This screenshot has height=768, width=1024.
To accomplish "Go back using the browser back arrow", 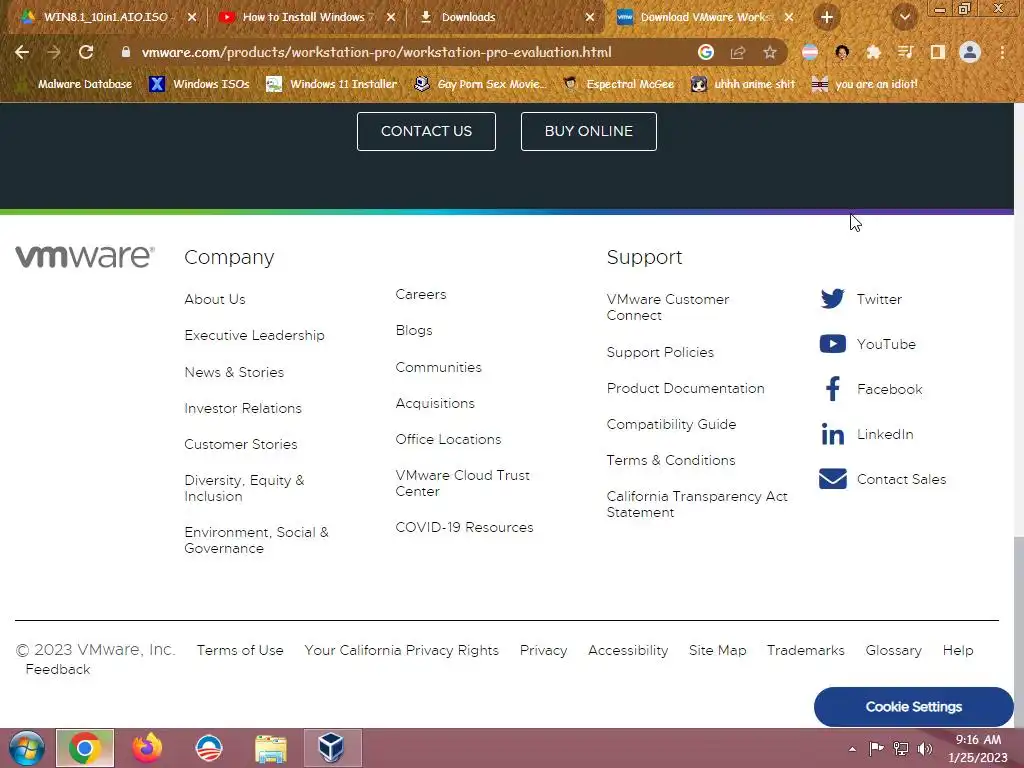I will [x=22, y=52].
